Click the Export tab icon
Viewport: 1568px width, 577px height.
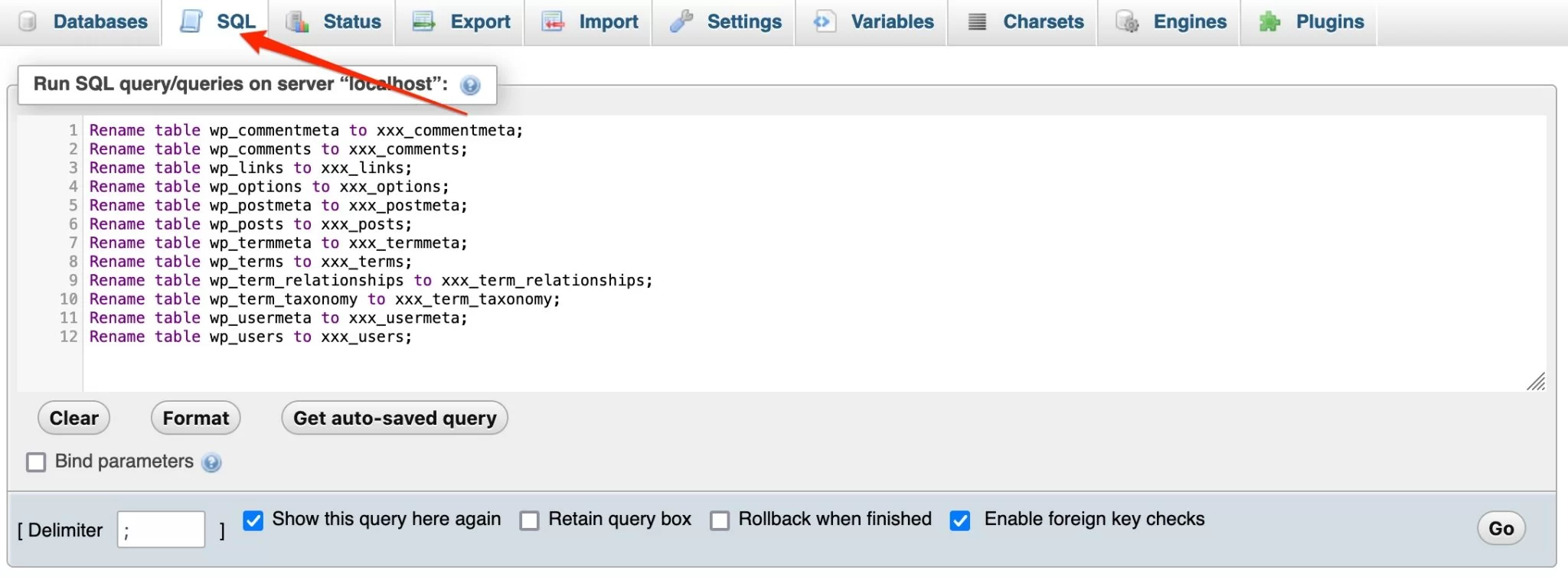(x=423, y=21)
